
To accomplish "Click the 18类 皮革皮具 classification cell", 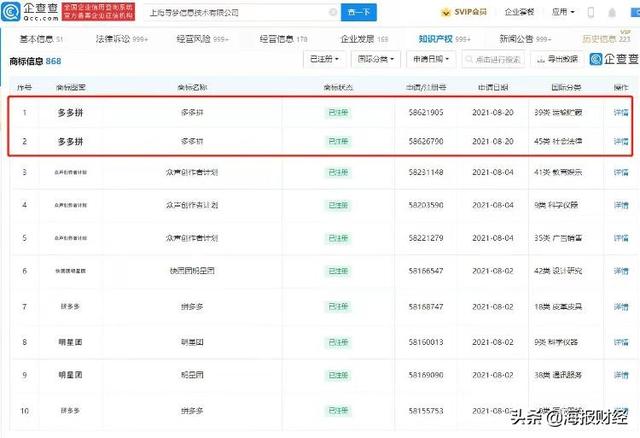I will [558, 307].
